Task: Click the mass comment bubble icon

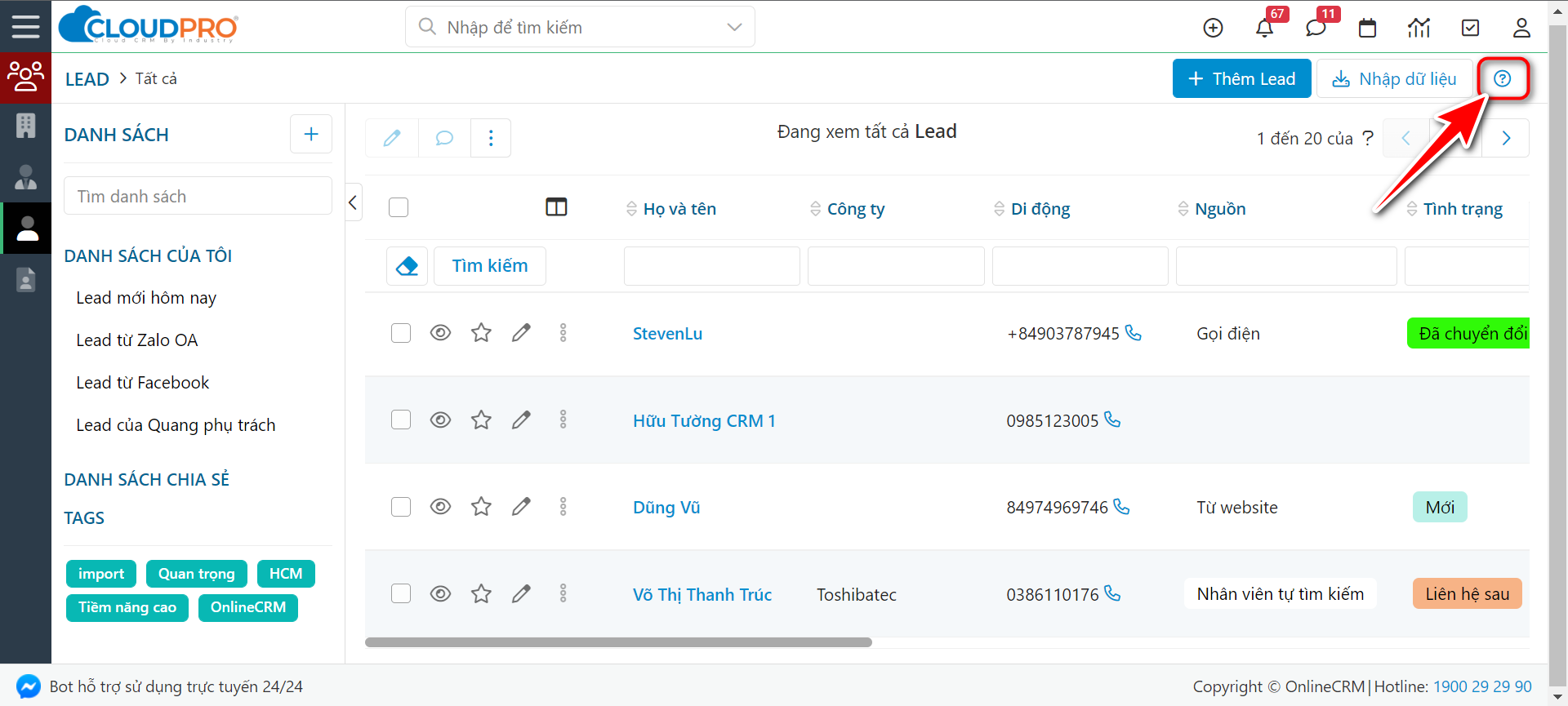Action: pos(444,138)
